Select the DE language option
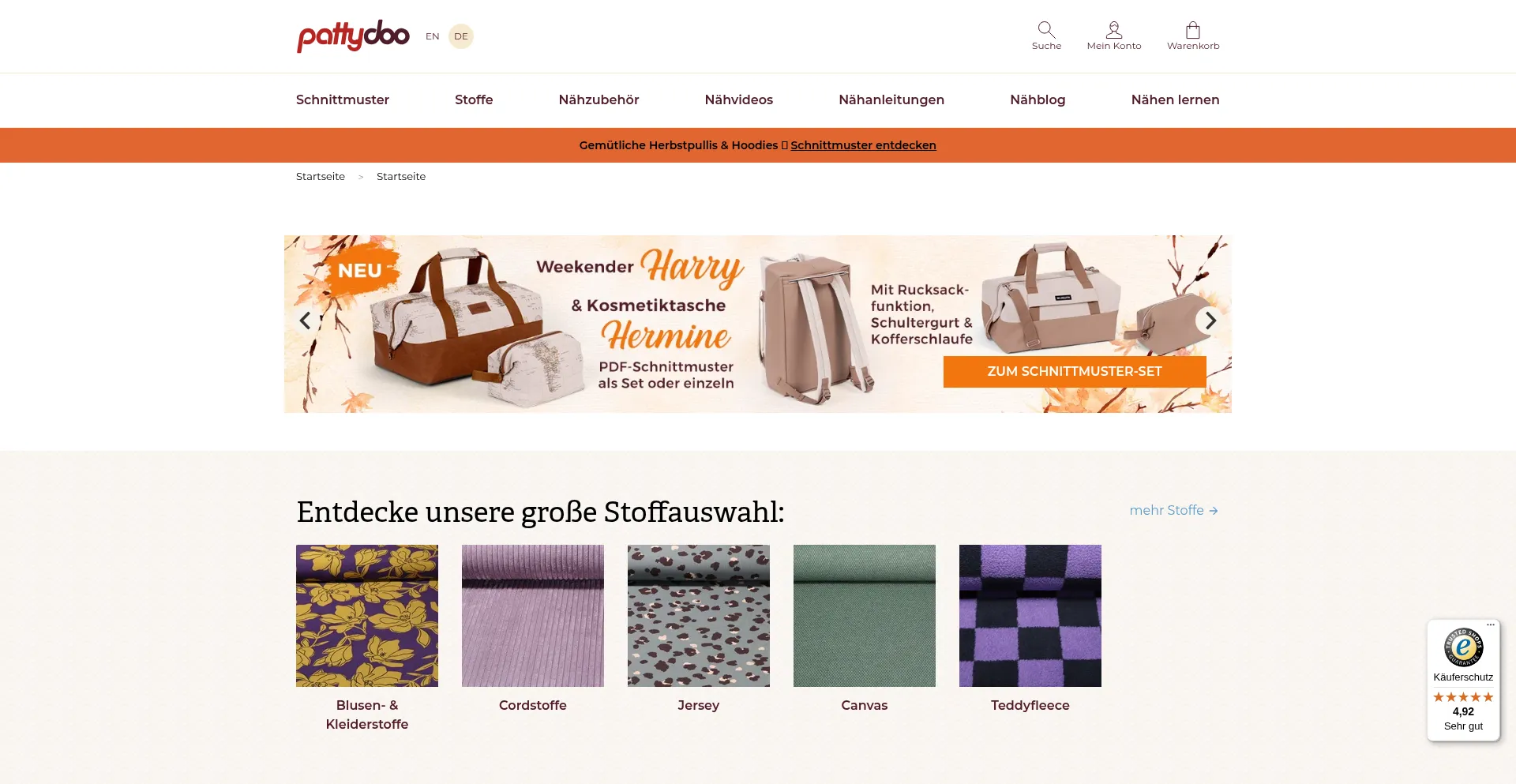 tap(461, 36)
